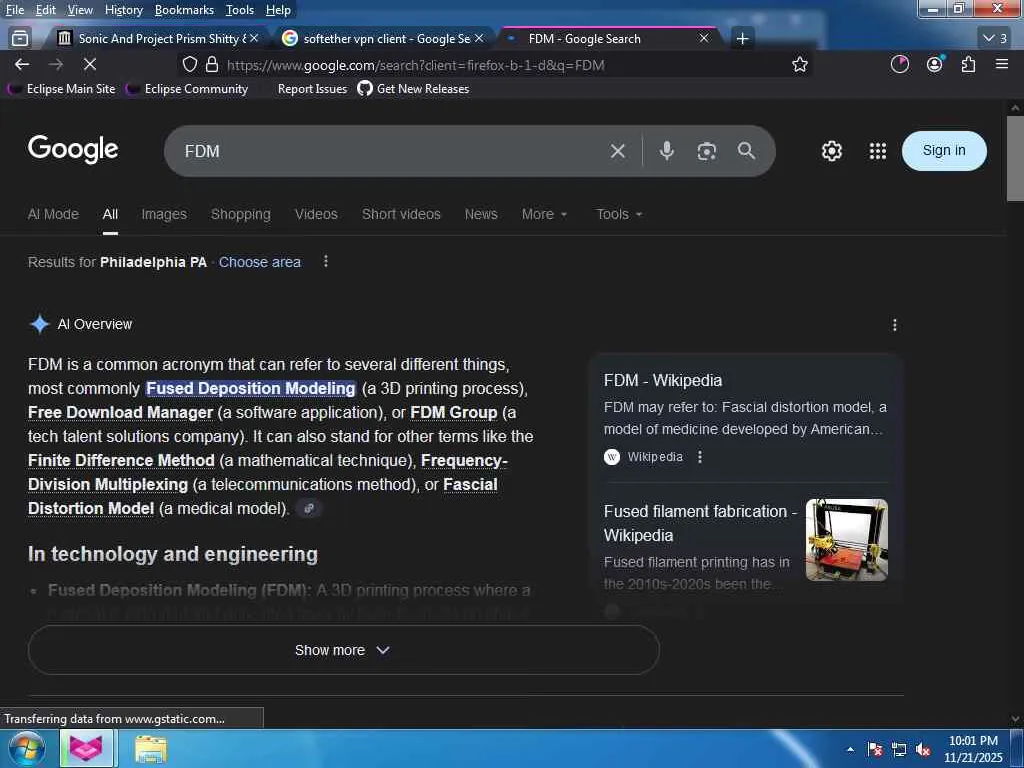The image size is (1024, 768).
Task: Open the tracking protection shield icon
Action: [x=189, y=64]
